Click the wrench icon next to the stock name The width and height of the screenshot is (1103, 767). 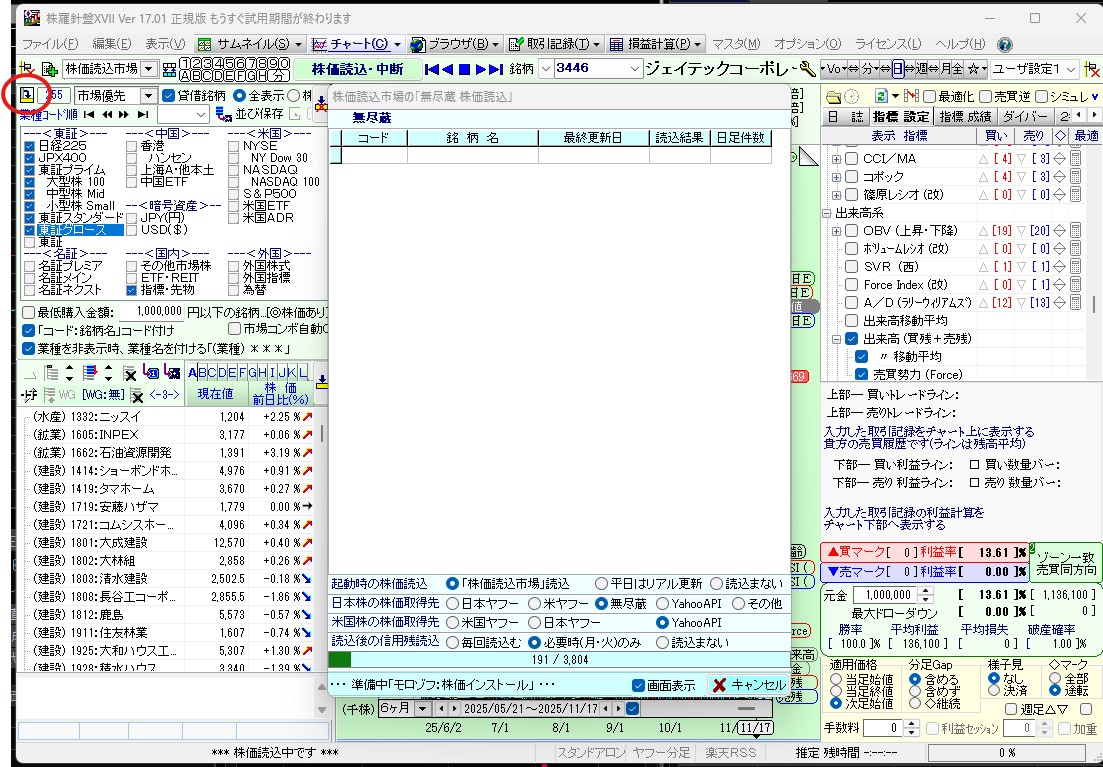point(807,69)
